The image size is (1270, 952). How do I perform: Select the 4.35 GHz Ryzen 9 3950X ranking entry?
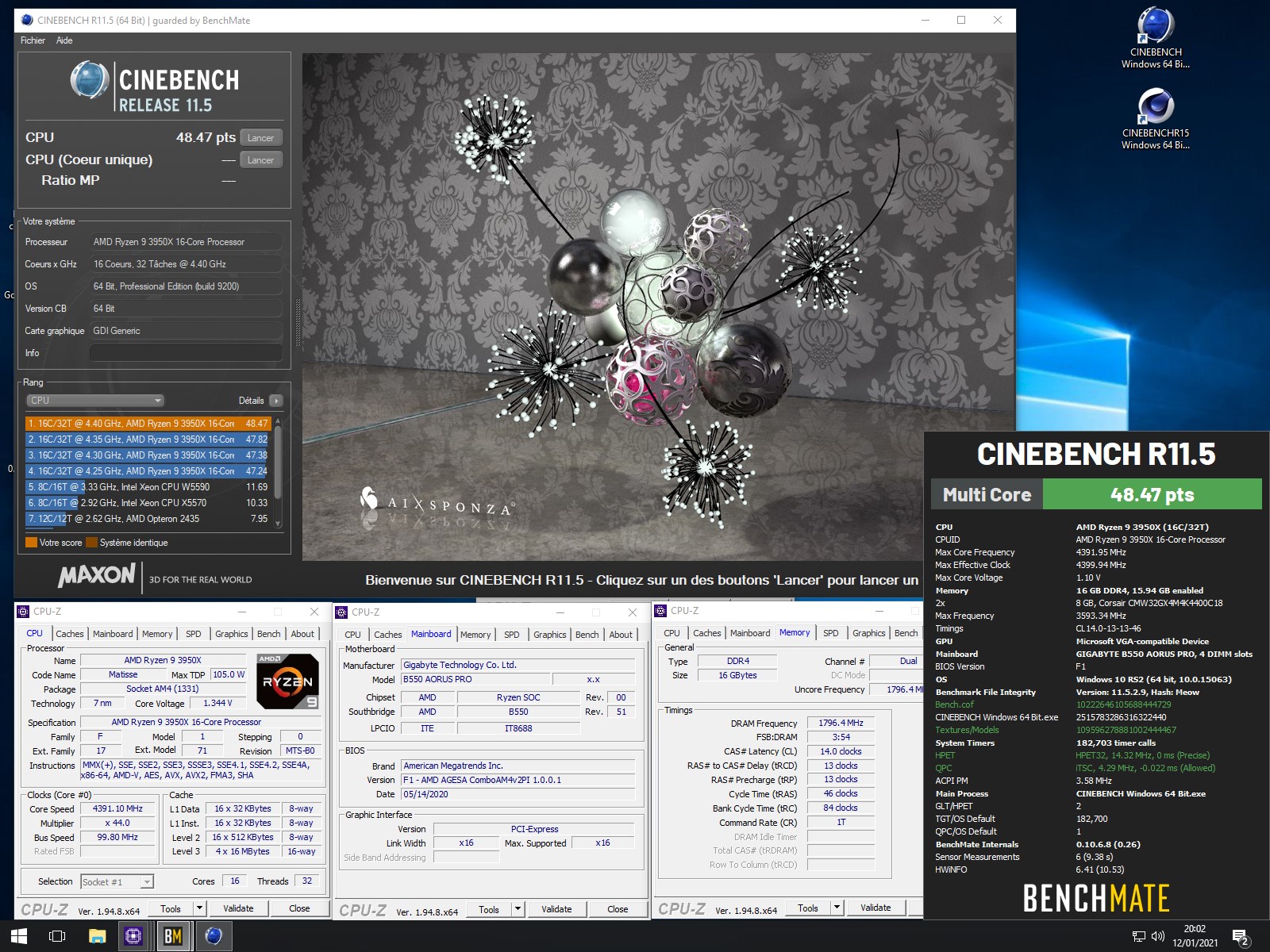point(148,440)
